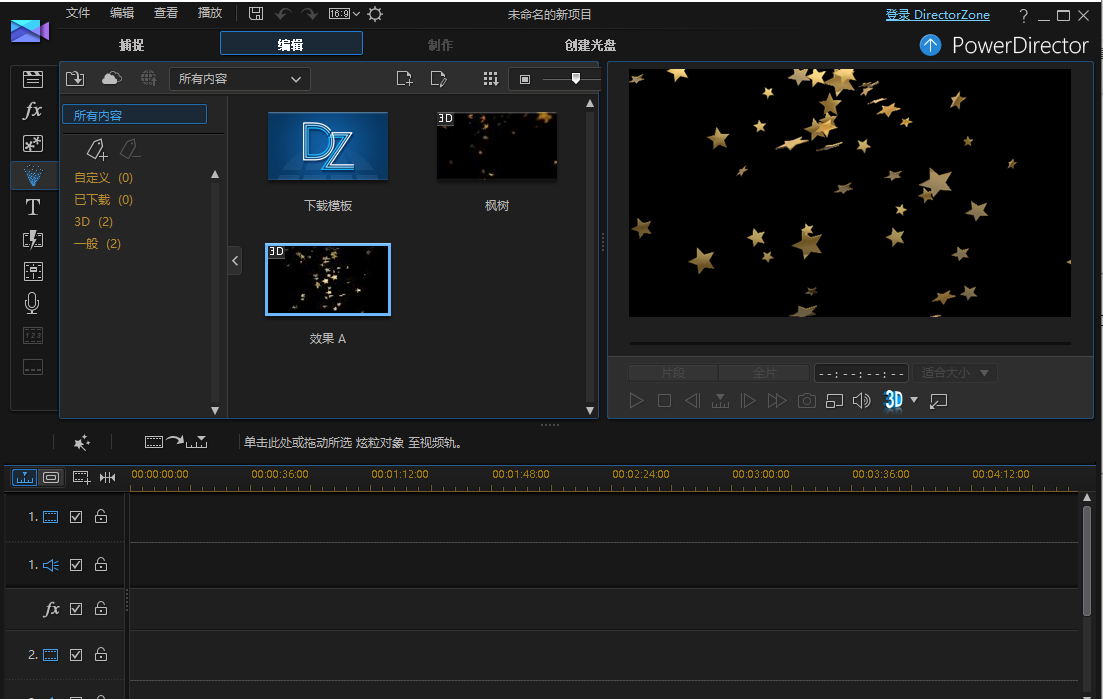Click the modify particle object icon
This screenshot has width=1103, height=699.
438,78
